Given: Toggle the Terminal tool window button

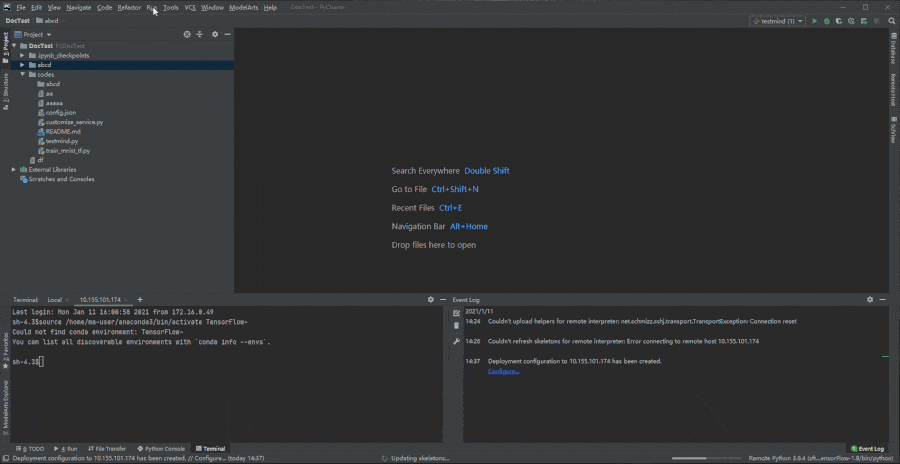Looking at the screenshot, I should pos(210,448).
